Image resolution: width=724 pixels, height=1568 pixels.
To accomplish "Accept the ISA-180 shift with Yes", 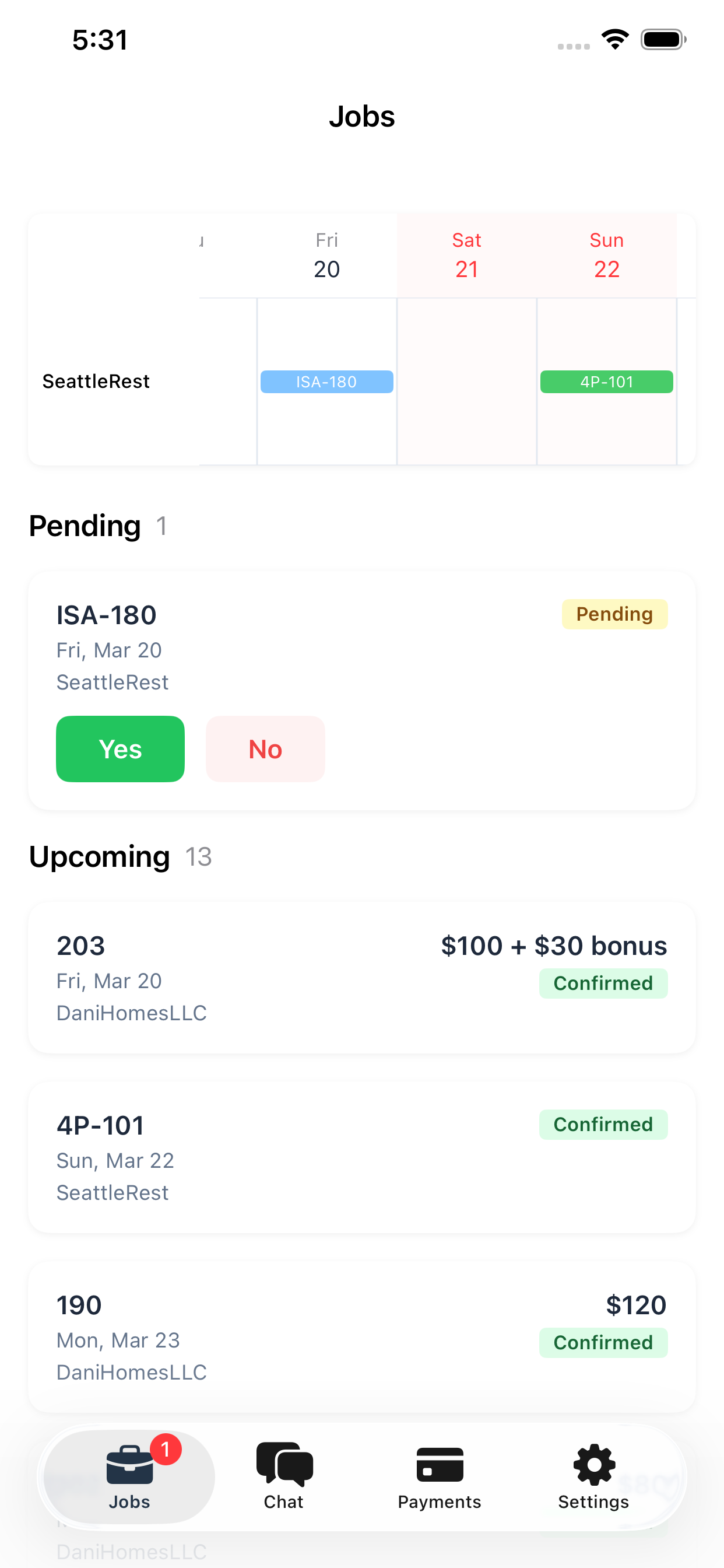I will pyautogui.click(x=120, y=748).
